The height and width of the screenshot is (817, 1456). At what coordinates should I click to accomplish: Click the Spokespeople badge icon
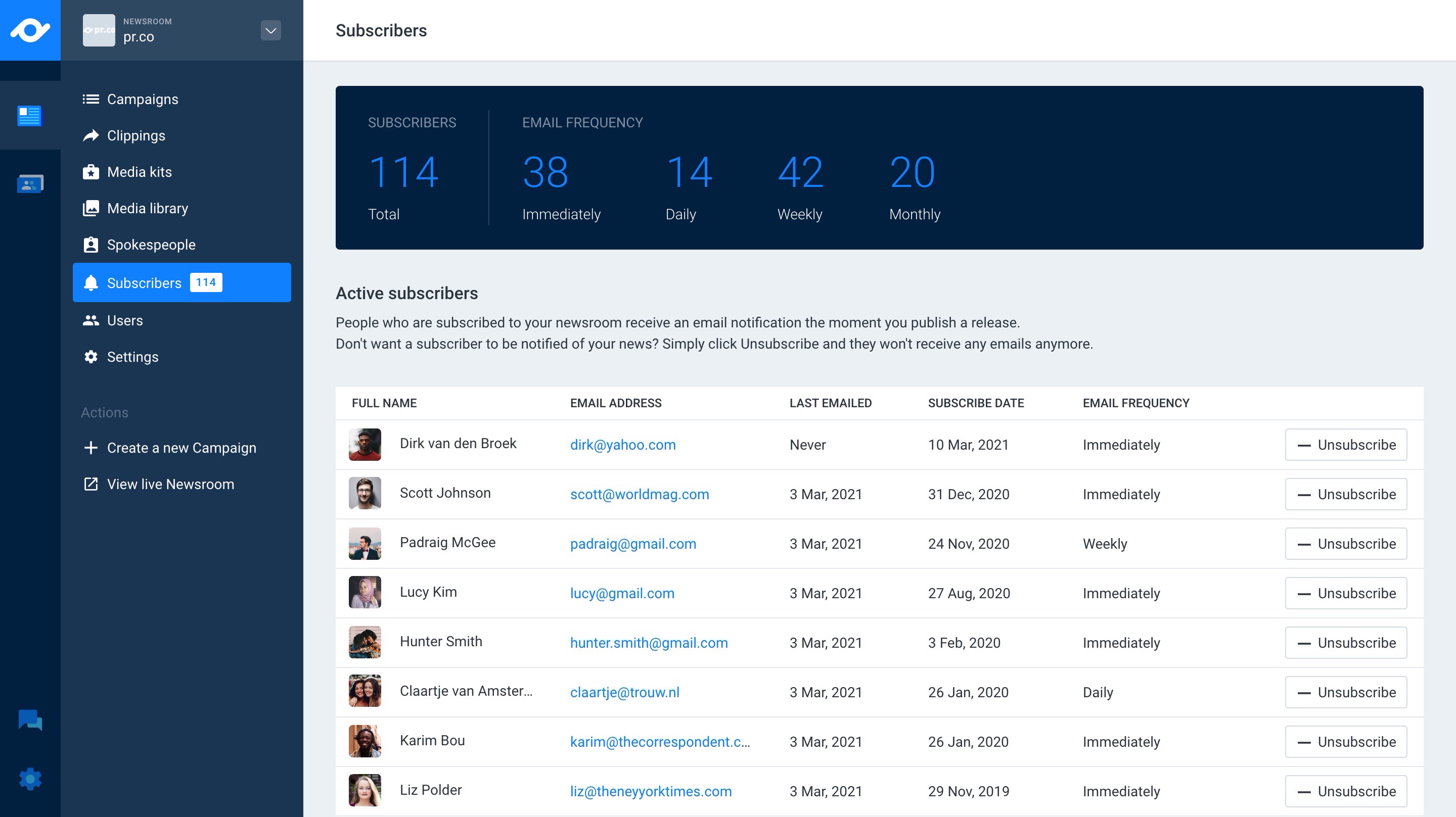pyautogui.click(x=90, y=245)
